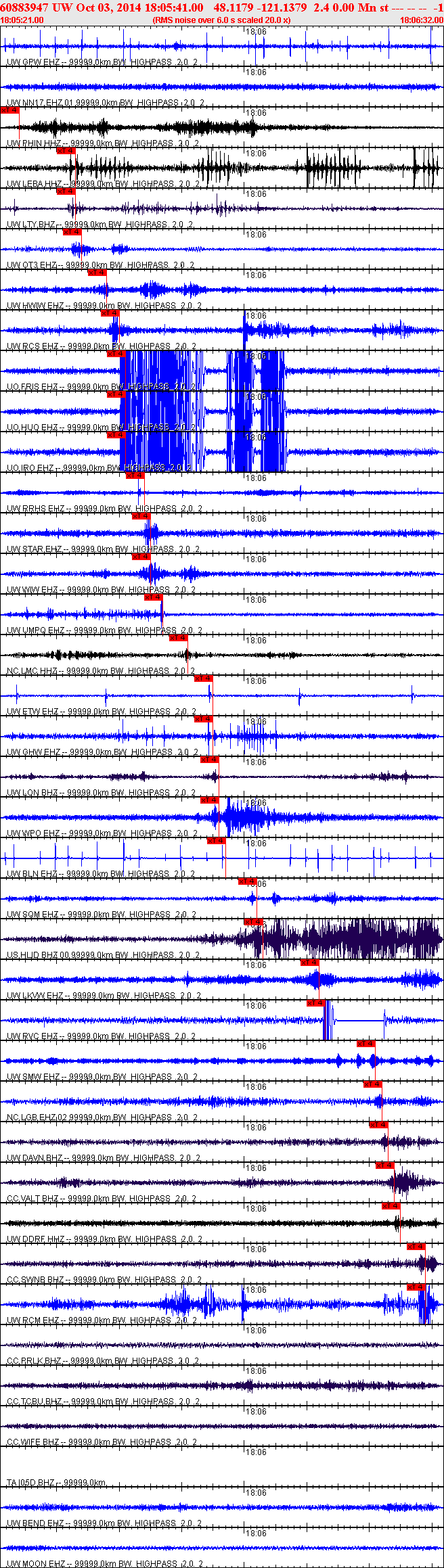Screen dimensions: 444x1568
Task: Click the red pick marker on the LEBA trace
Action: coord(66,150)
